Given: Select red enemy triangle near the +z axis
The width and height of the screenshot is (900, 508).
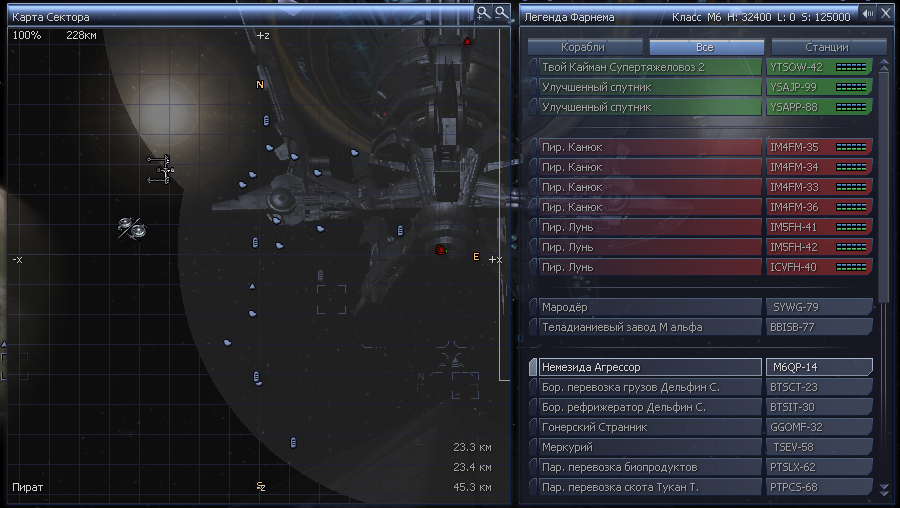Looking at the screenshot, I should 467,41.
